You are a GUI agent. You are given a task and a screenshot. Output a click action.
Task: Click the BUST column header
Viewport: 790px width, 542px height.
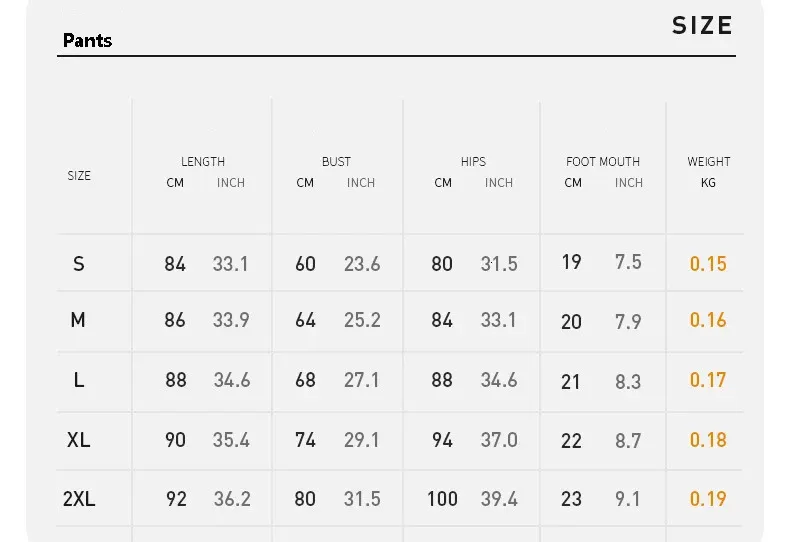coord(336,162)
